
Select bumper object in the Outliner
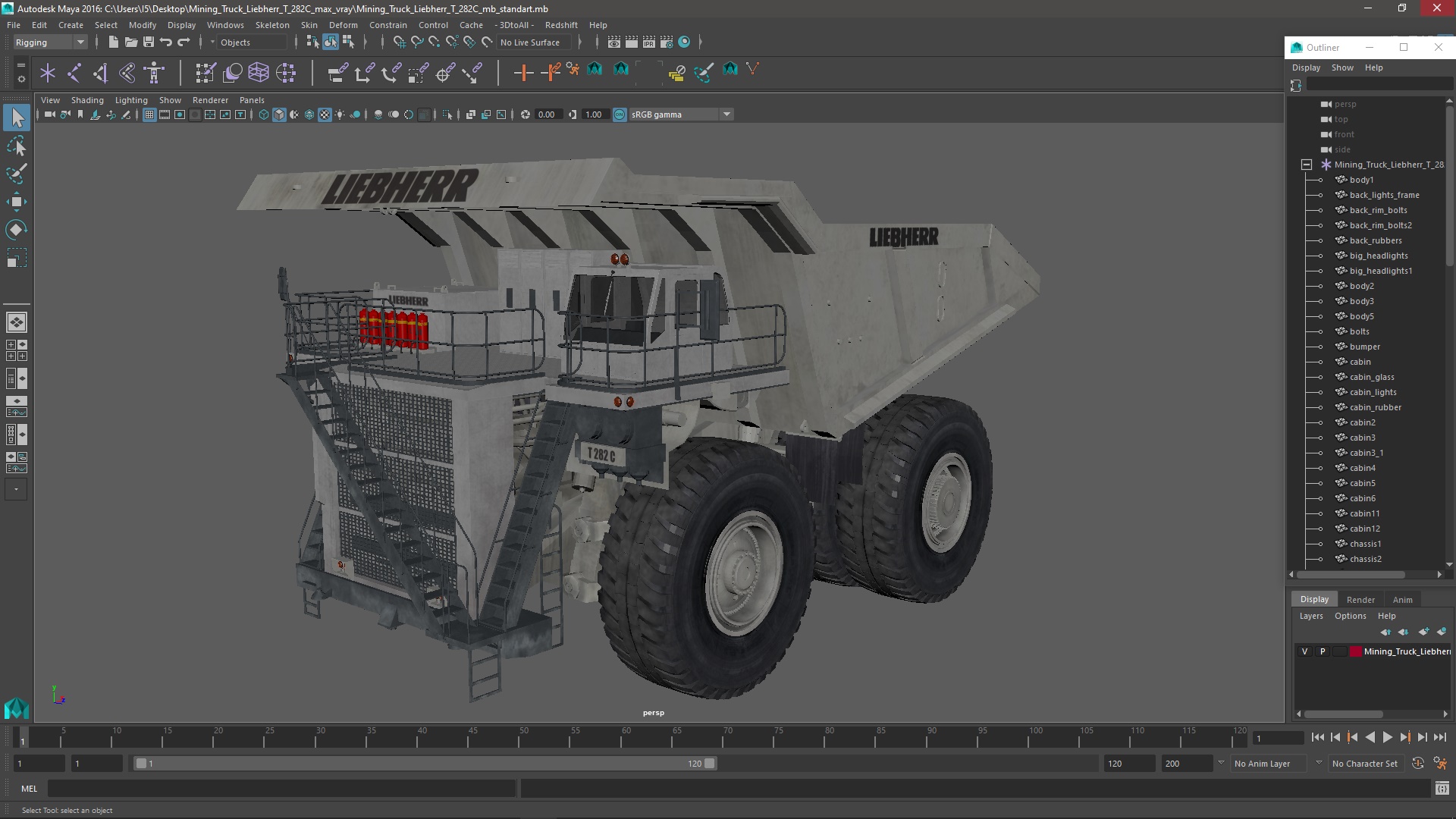[1364, 347]
